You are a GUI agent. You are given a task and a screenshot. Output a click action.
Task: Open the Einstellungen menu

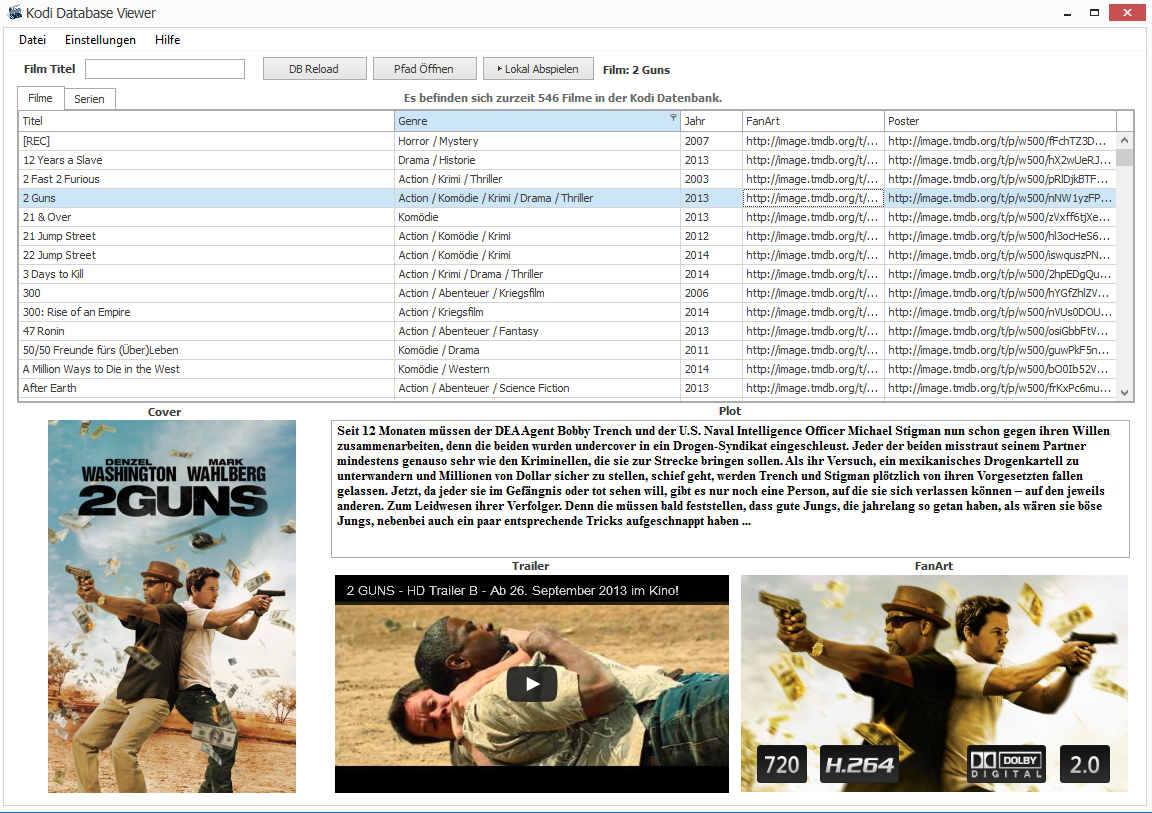tap(100, 40)
